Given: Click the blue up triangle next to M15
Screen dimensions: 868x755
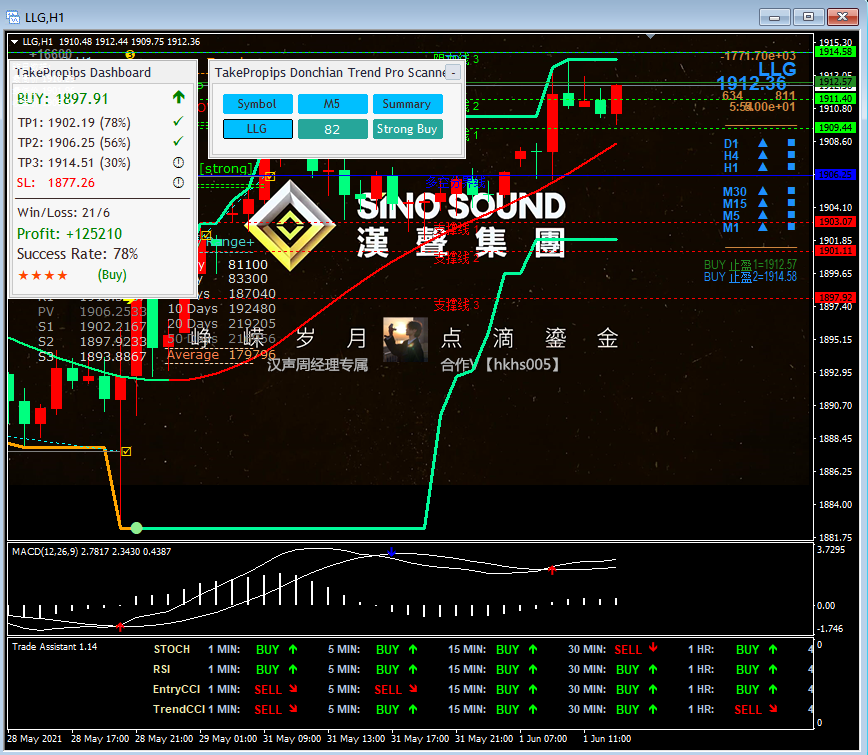Looking at the screenshot, I should pyautogui.click(x=763, y=203).
